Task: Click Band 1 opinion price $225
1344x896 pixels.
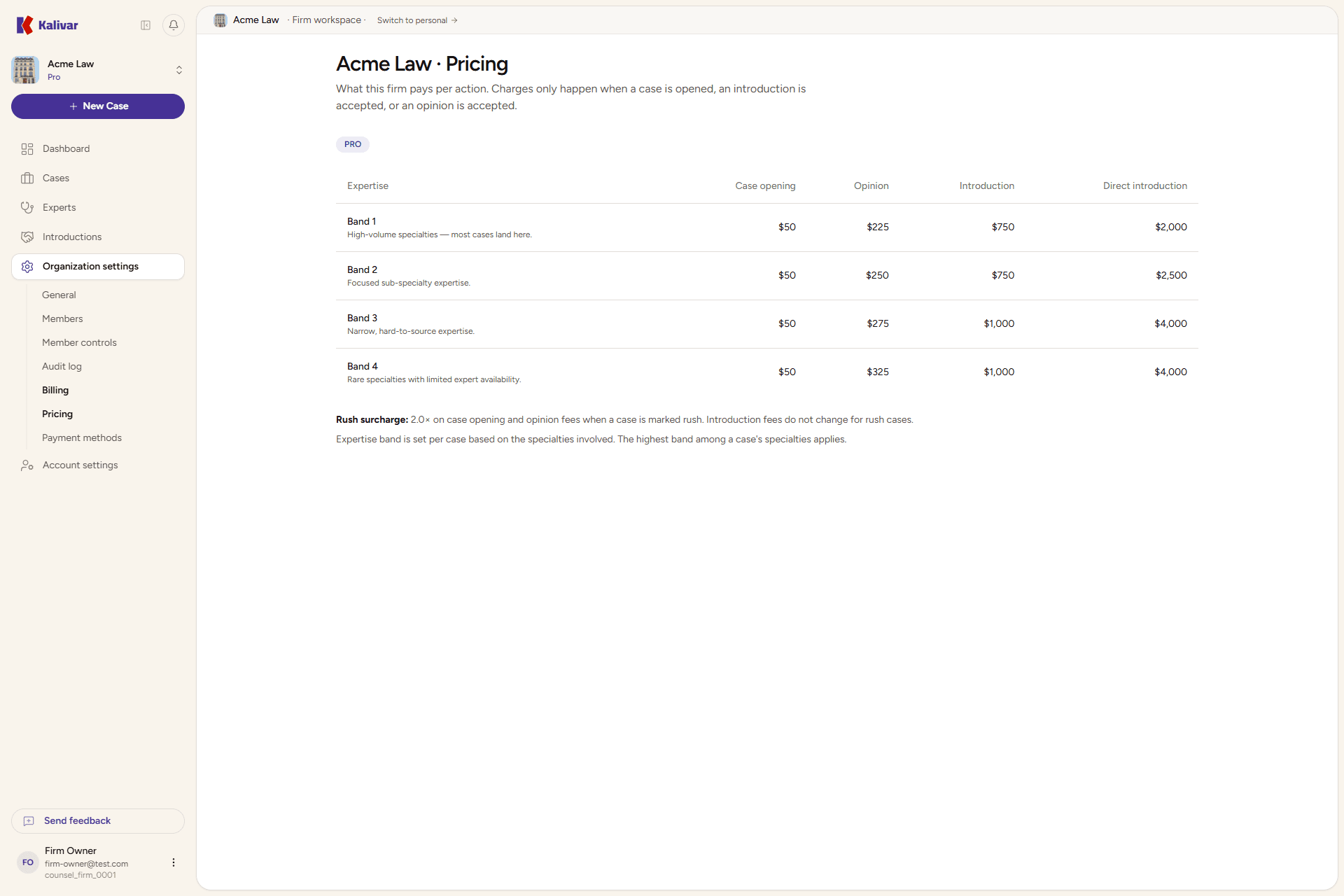Action: tap(878, 227)
